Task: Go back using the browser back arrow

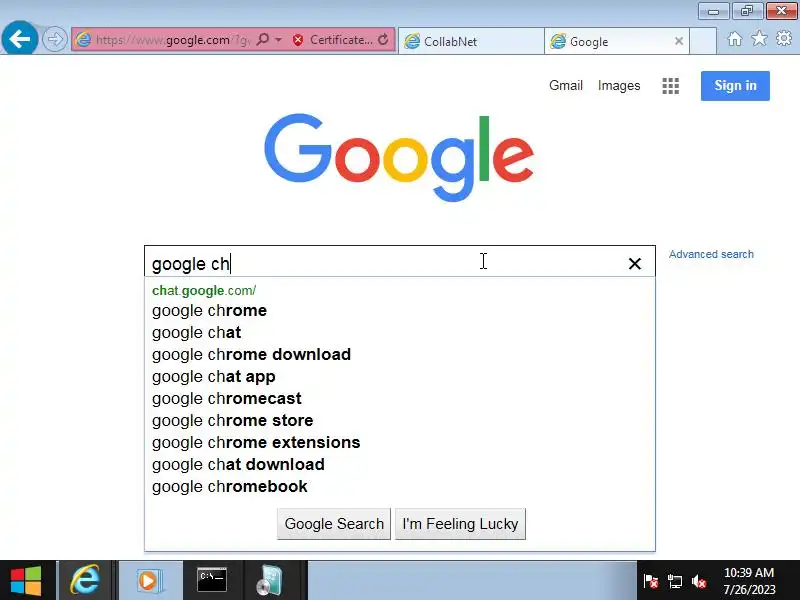Action: coord(19,39)
